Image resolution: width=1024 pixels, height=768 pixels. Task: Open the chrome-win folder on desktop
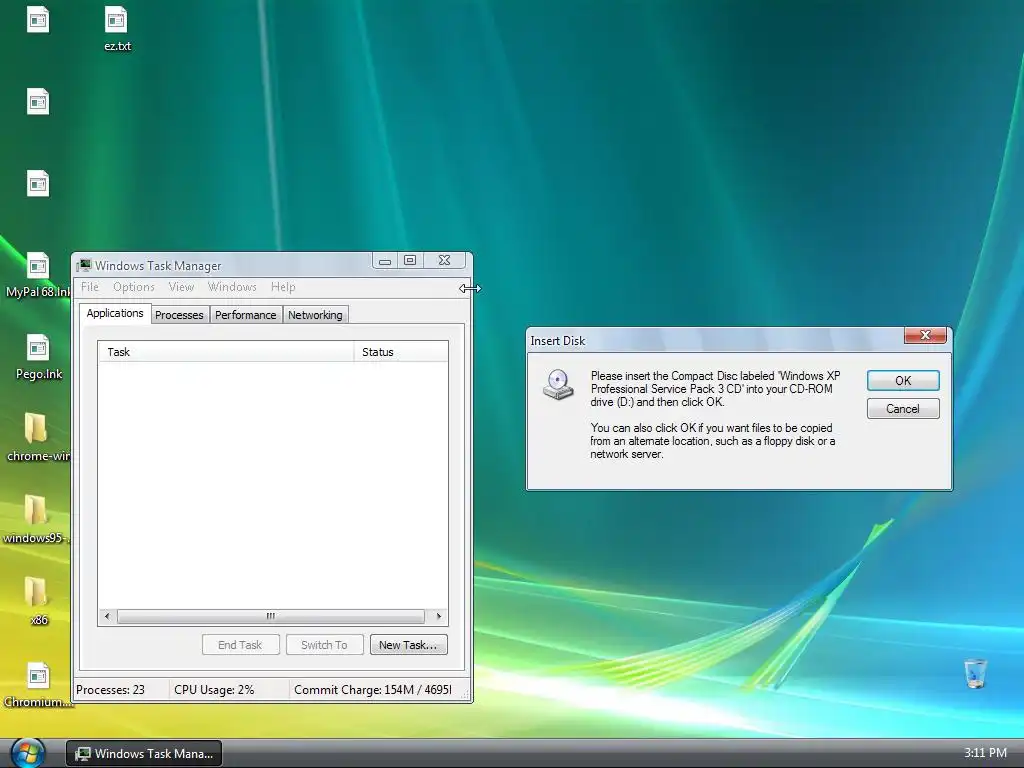click(37, 438)
